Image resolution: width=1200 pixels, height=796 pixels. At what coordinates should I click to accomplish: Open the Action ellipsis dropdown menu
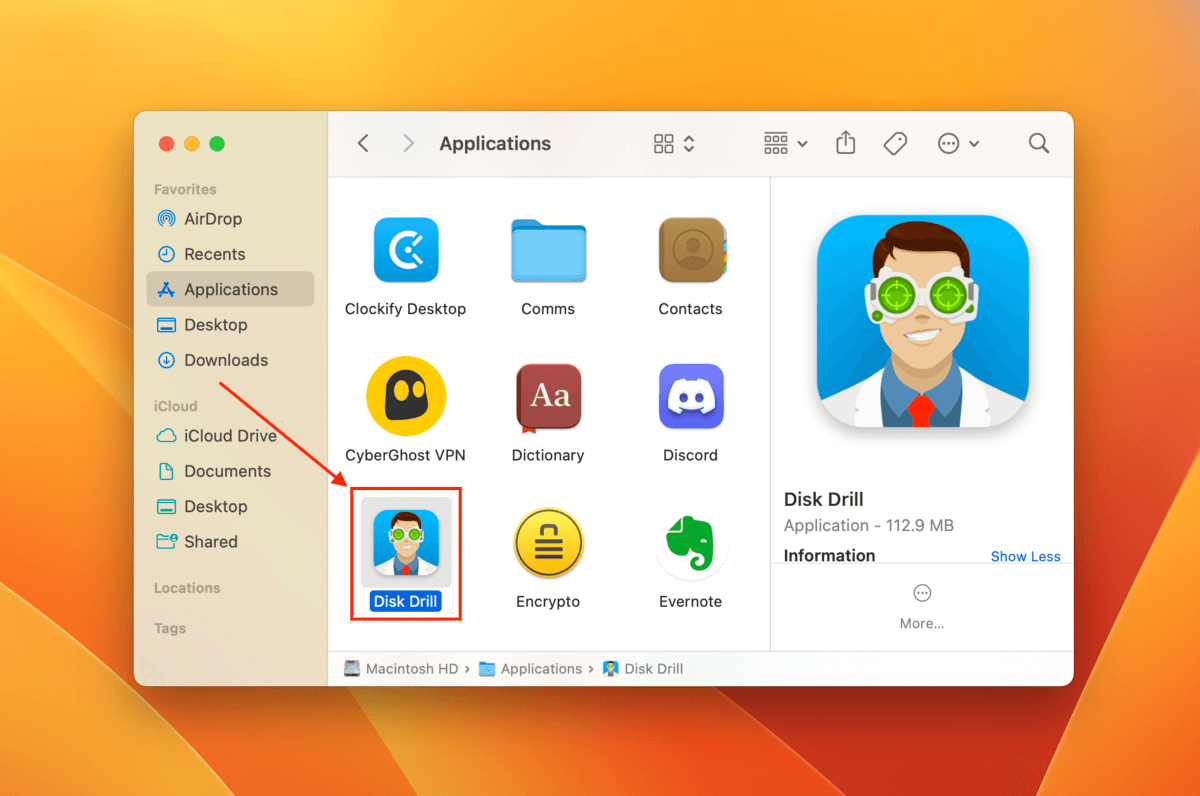point(958,144)
